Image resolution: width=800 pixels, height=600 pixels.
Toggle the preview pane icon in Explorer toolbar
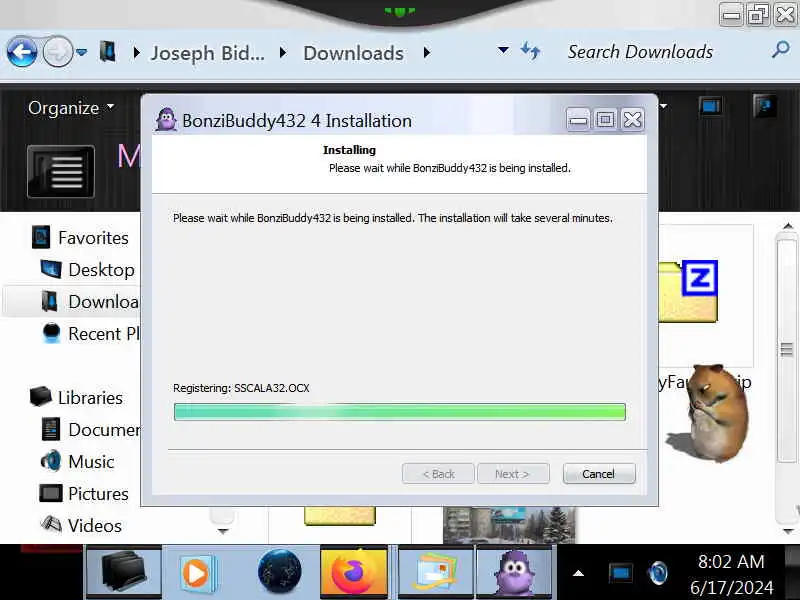click(x=711, y=106)
